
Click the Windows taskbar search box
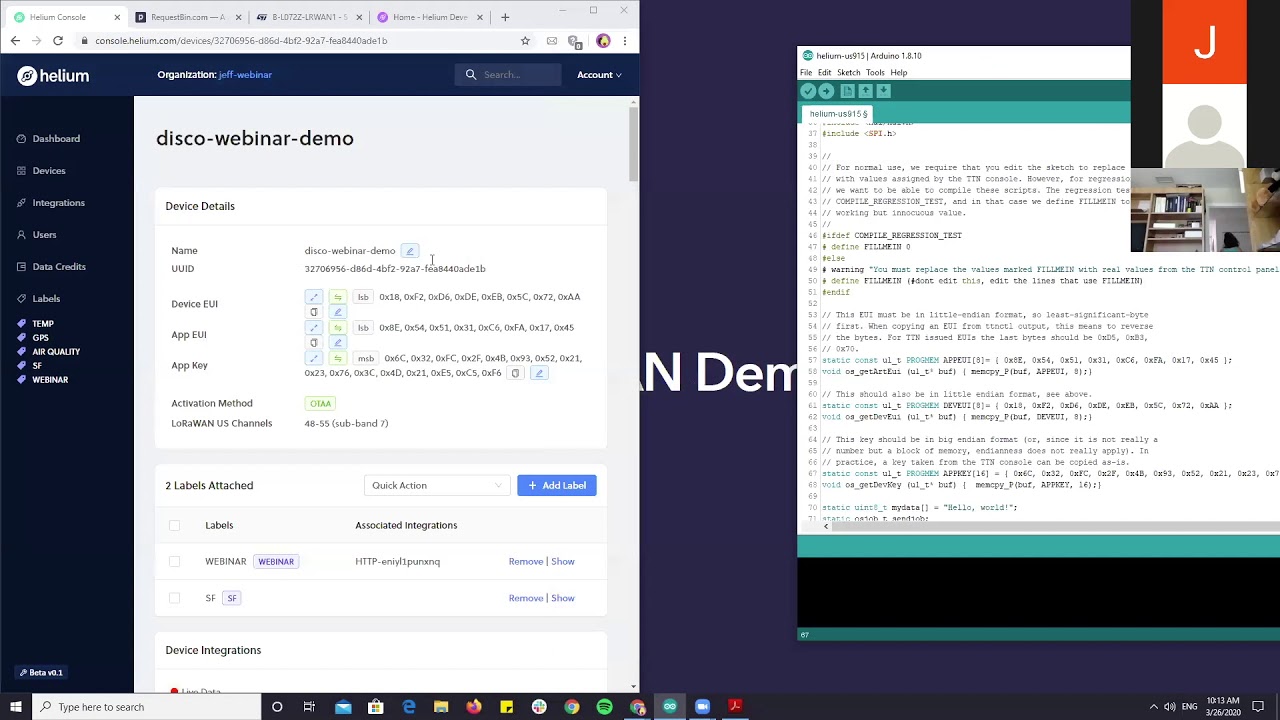(x=146, y=707)
